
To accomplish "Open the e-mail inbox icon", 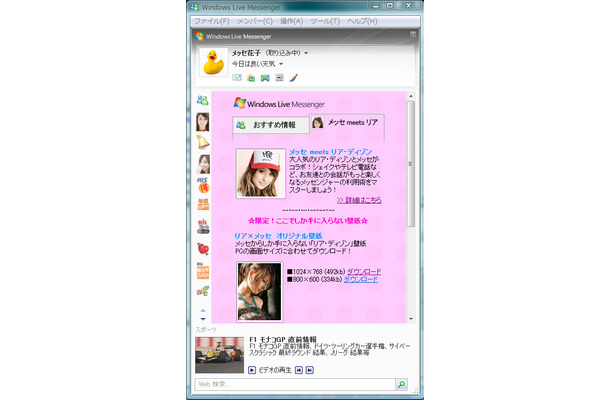I will (237, 78).
